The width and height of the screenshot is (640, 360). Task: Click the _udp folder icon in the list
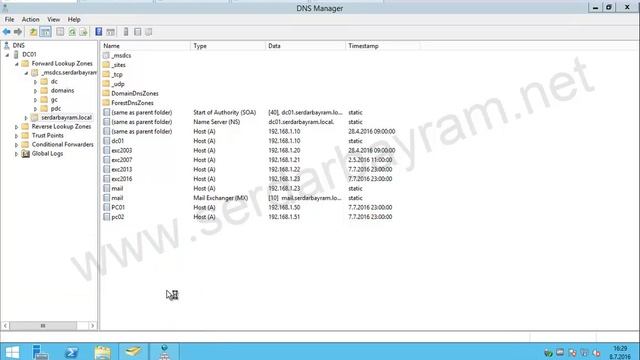tap(107, 84)
